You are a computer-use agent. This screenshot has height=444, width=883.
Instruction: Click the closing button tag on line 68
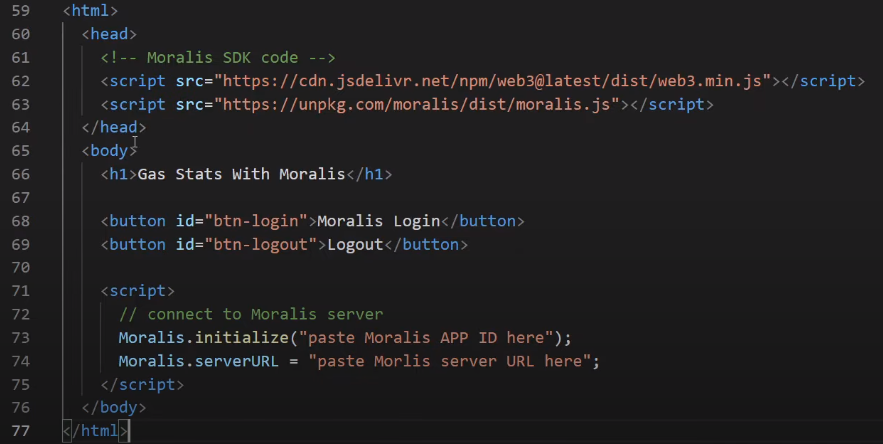483,221
